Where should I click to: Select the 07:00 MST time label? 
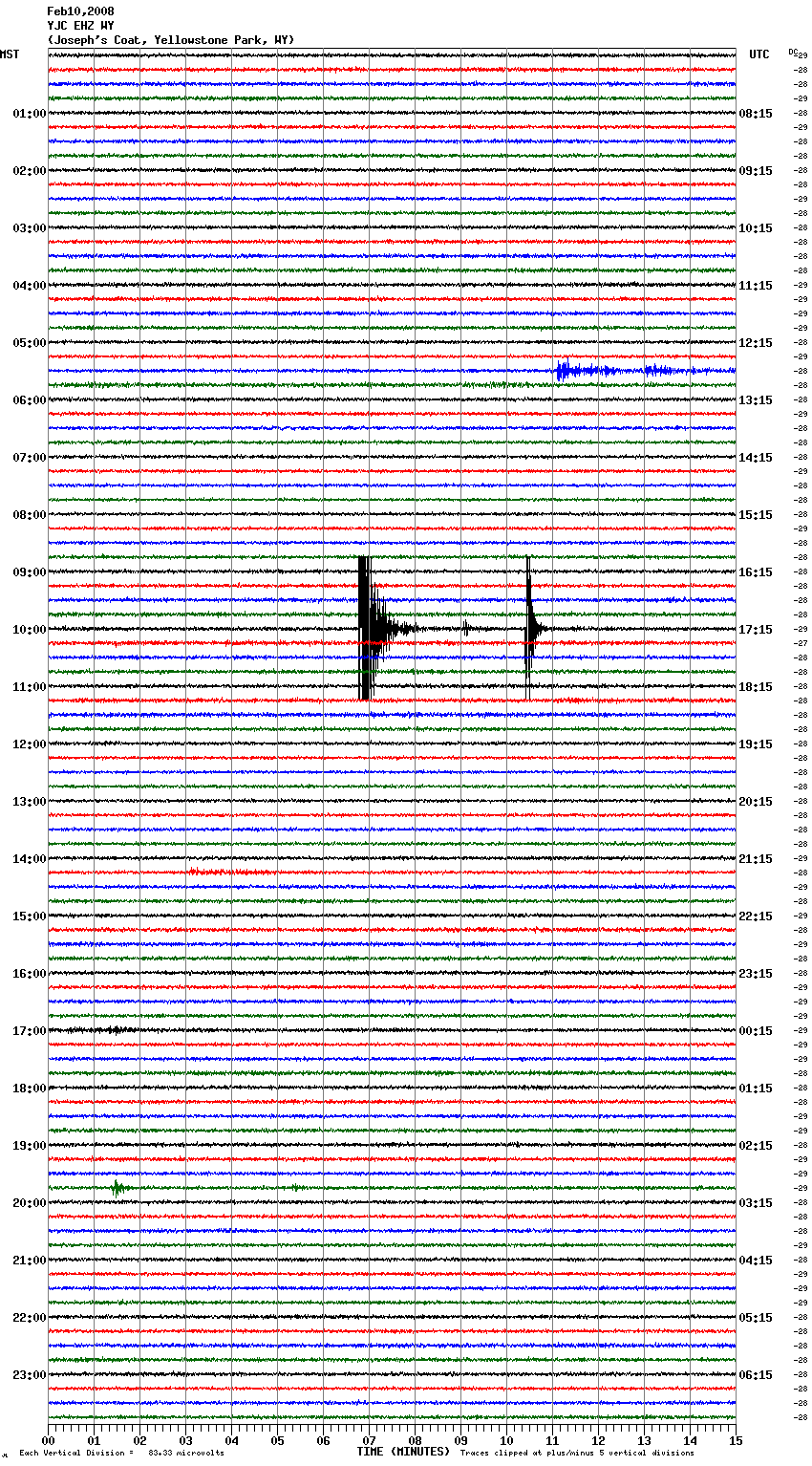pyautogui.click(x=30, y=458)
